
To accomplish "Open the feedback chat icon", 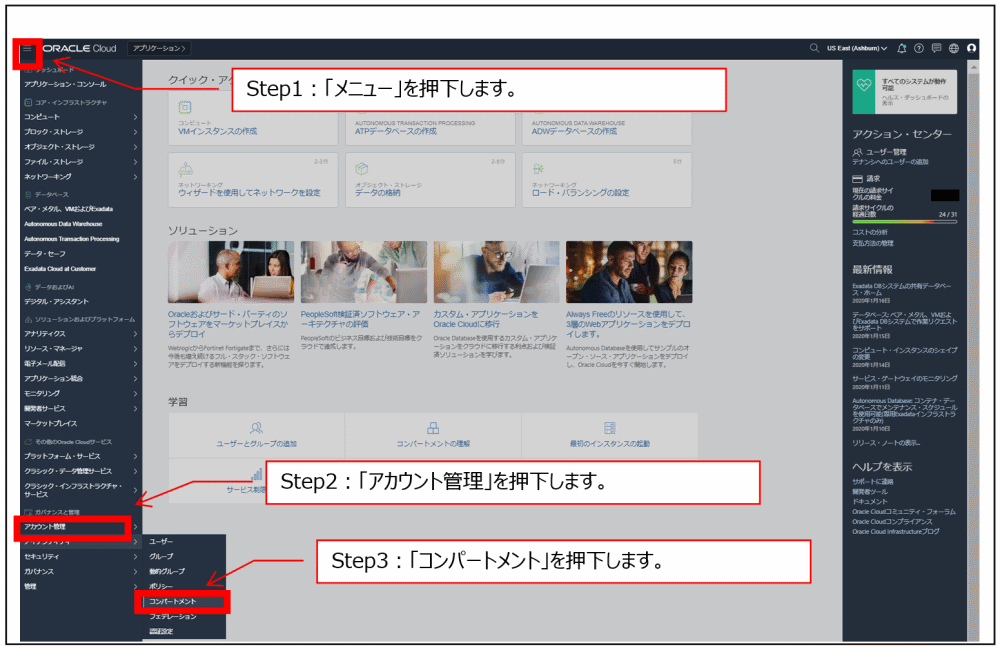I will click(x=936, y=48).
